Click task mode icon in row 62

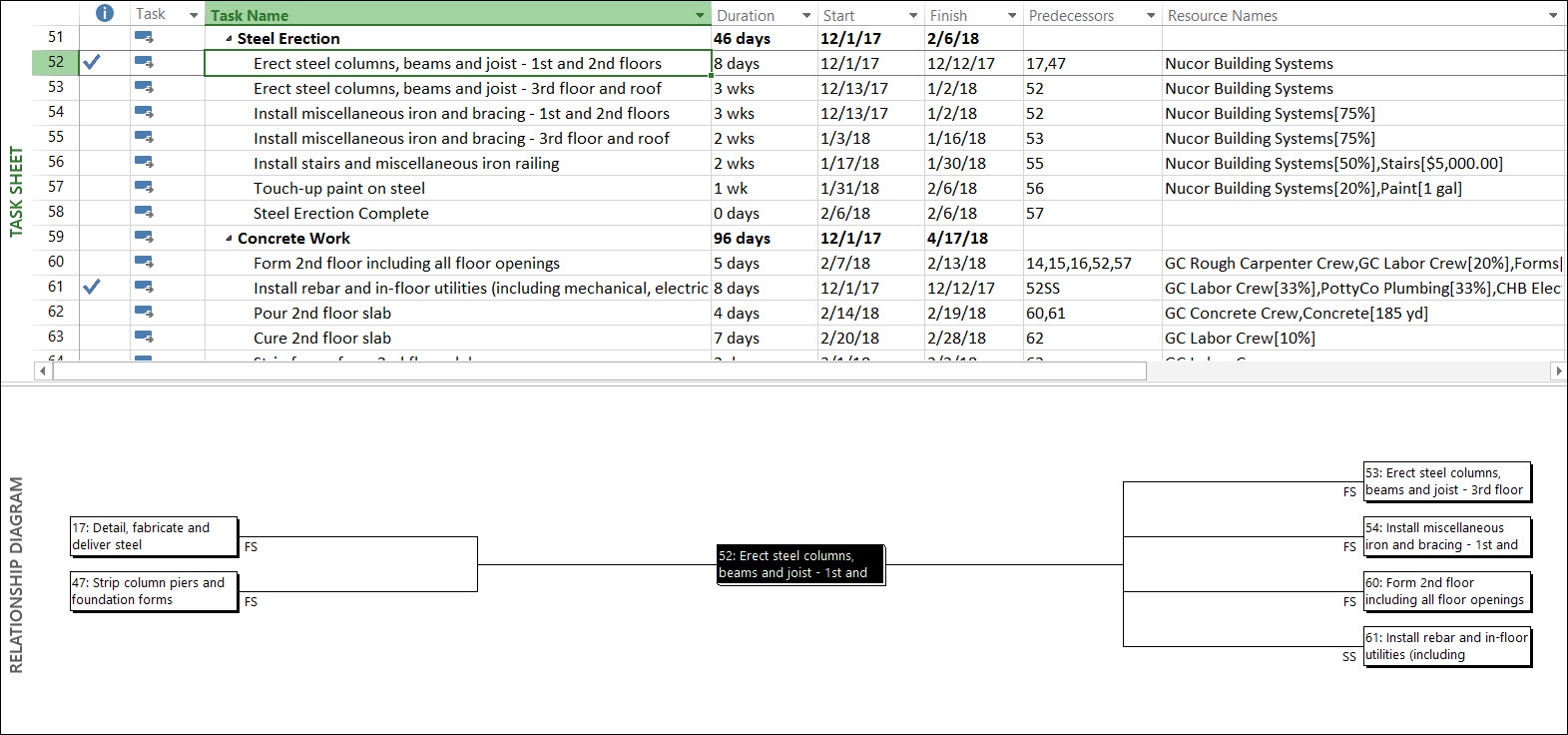(144, 313)
